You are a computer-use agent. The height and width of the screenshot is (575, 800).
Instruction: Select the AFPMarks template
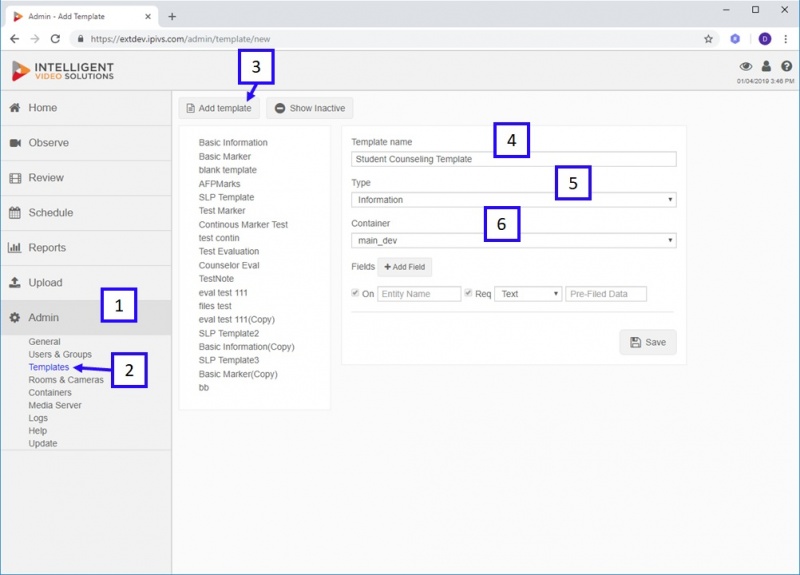coord(219,184)
